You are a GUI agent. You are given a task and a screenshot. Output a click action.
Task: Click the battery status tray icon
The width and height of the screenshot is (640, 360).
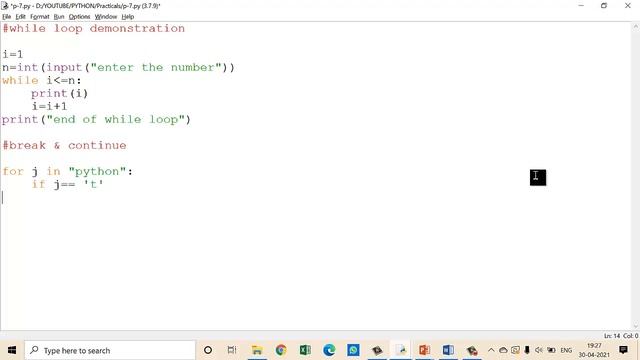(x=551, y=350)
